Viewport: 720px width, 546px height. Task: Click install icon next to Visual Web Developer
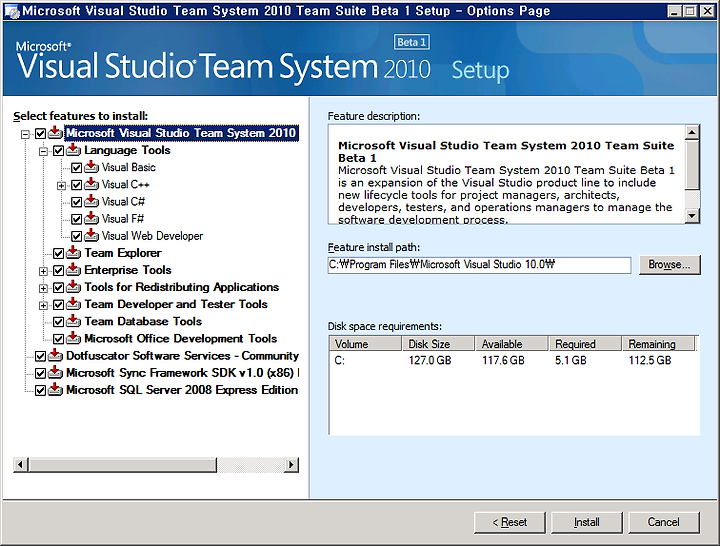tap(91, 236)
